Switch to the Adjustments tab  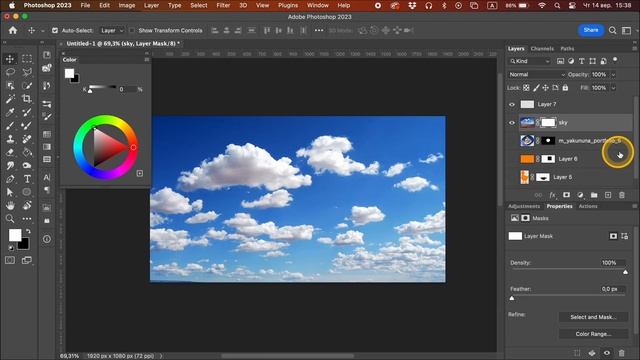524,206
